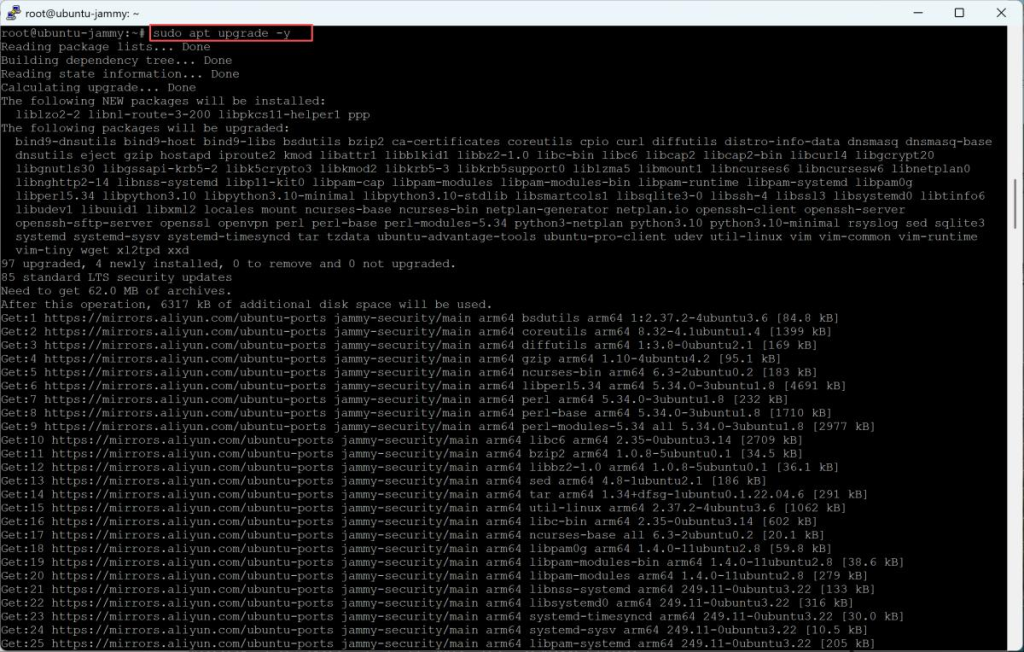The width and height of the screenshot is (1024, 652).
Task: Click 'The following packages will be upgraded:' line
Action: (145, 128)
